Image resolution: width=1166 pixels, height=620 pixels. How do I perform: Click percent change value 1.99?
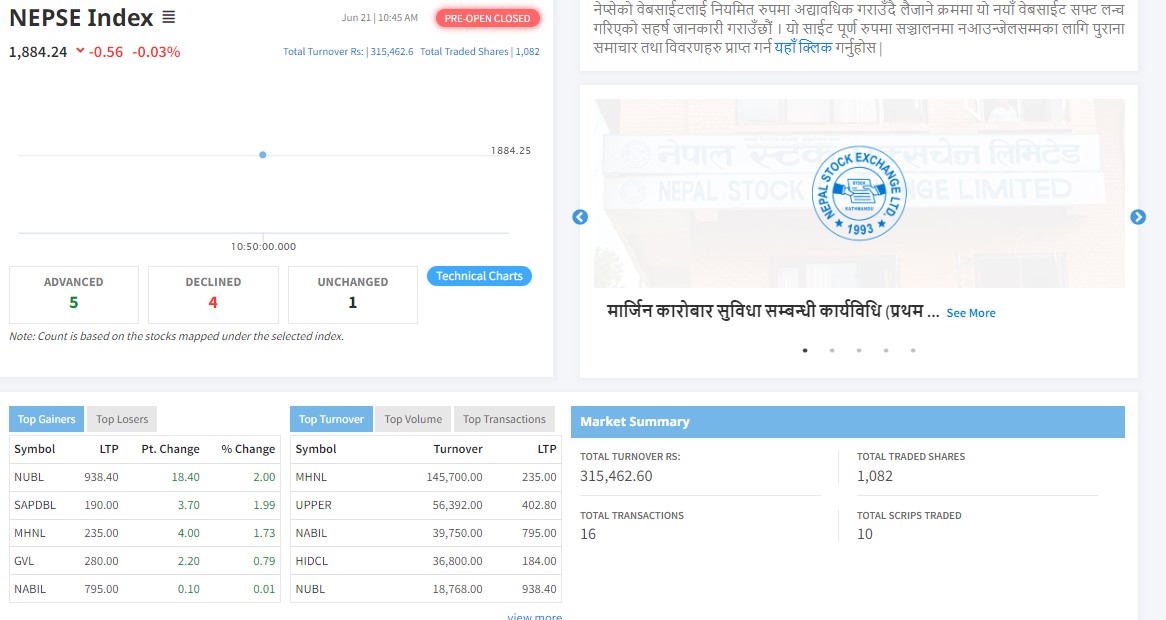click(x=264, y=505)
